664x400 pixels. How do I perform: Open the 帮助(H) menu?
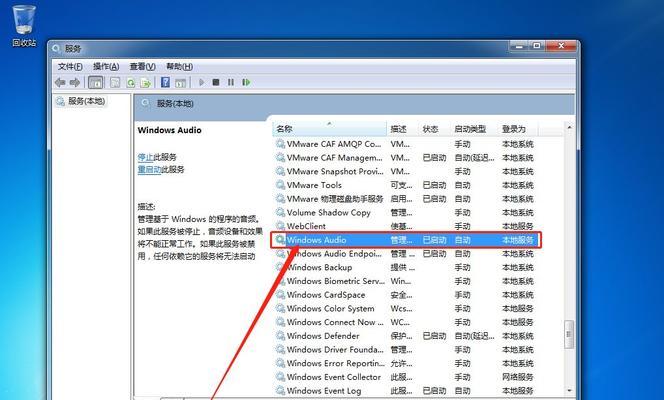pyautogui.click(x=179, y=66)
